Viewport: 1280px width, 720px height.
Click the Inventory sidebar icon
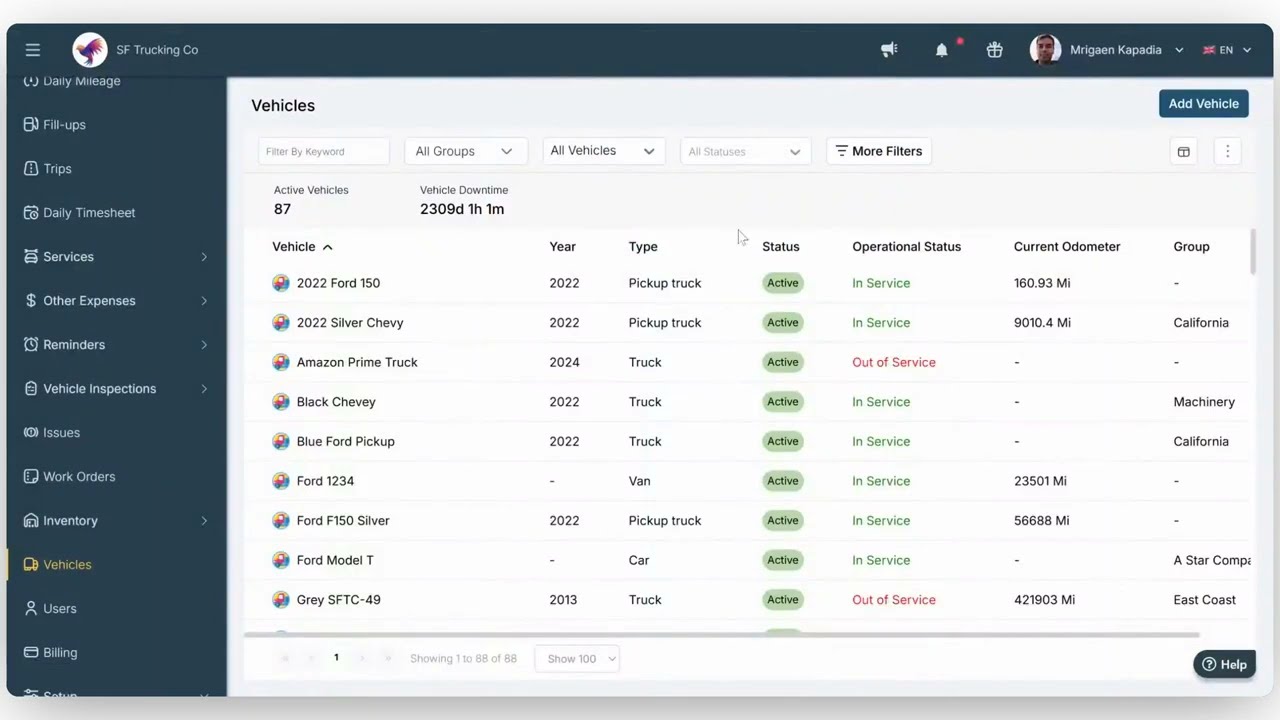click(x=31, y=520)
